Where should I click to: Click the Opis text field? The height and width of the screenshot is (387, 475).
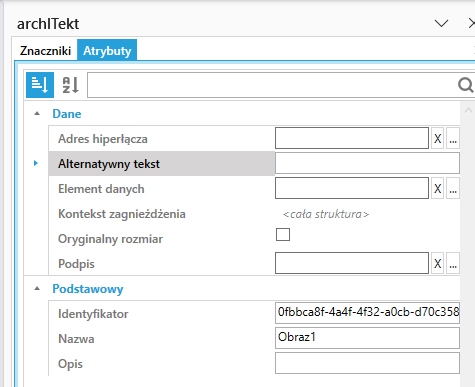[367, 363]
